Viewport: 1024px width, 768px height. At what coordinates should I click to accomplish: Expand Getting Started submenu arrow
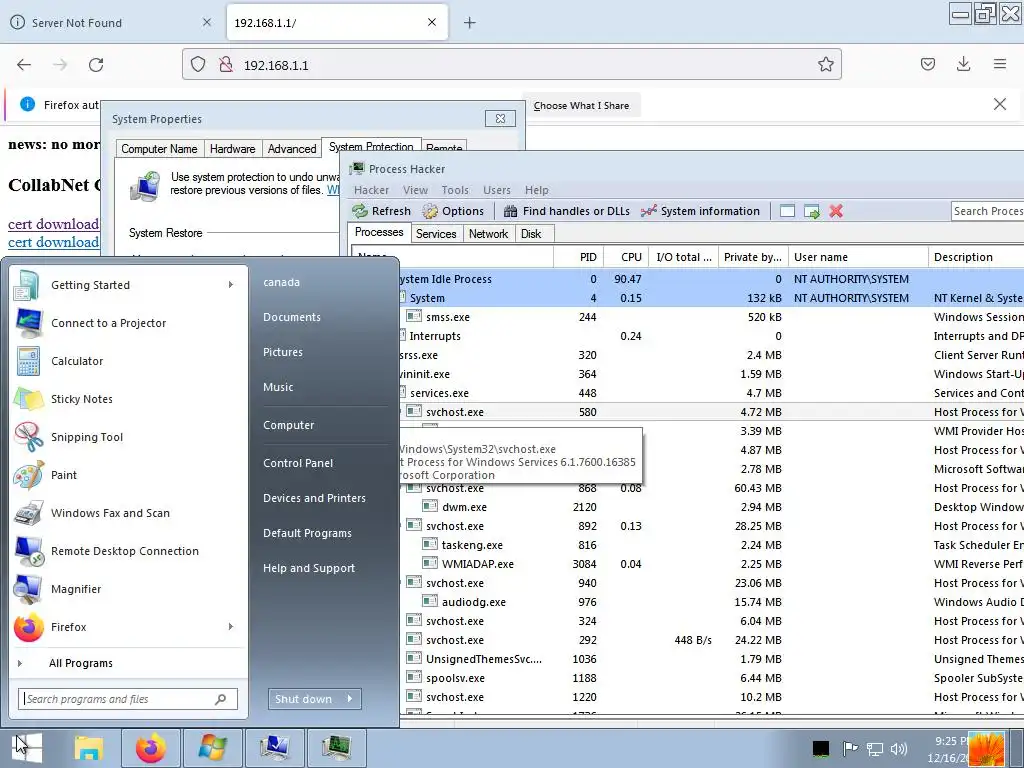(231, 285)
